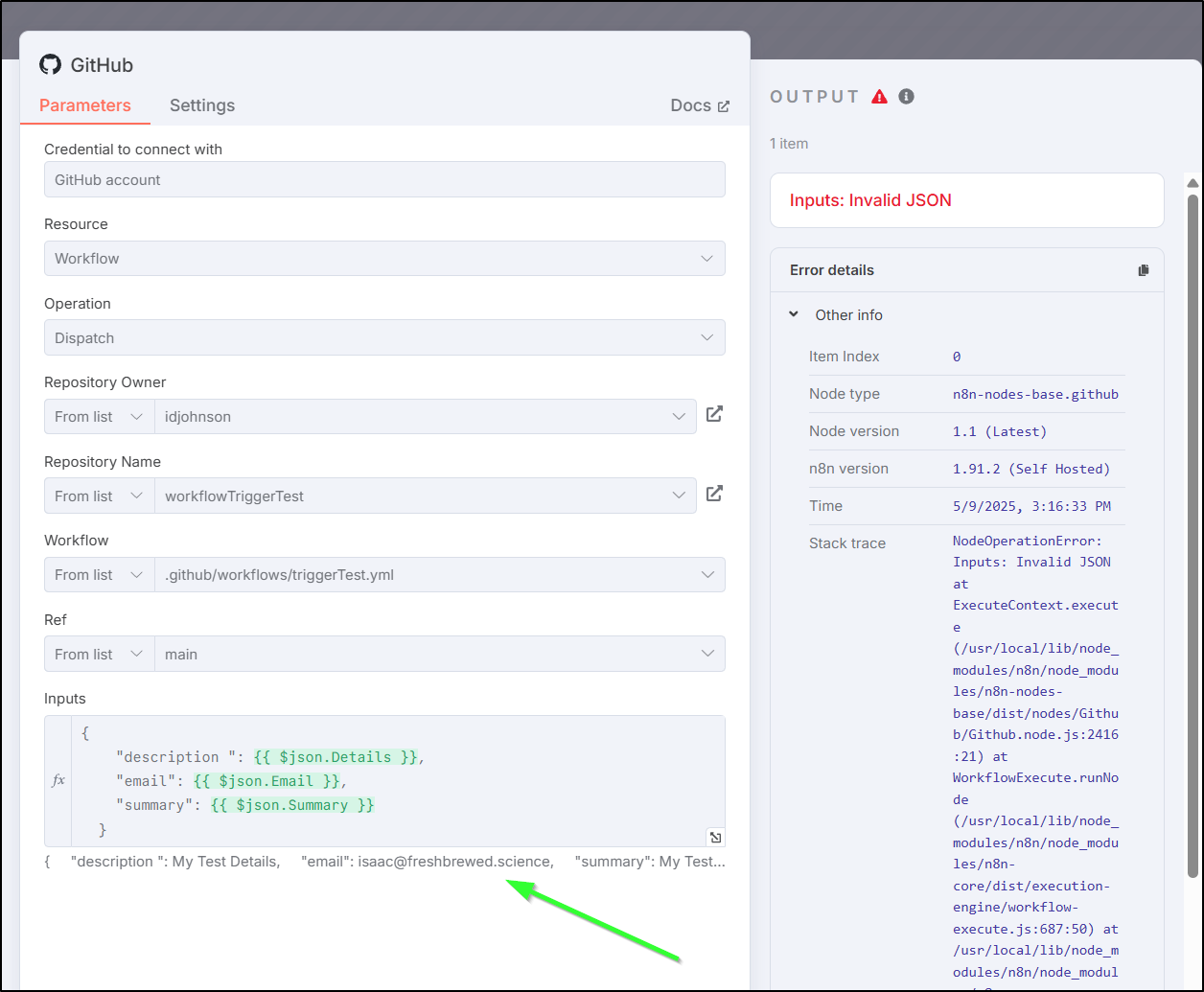The height and width of the screenshot is (992, 1204).
Task: Click the "Node version" row label
Action: coord(854,431)
